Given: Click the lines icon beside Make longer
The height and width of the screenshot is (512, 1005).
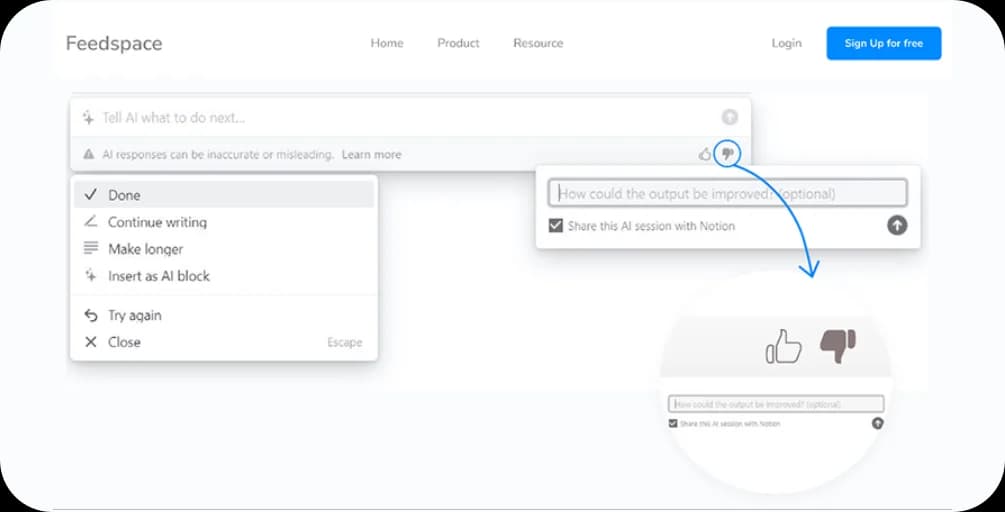Looking at the screenshot, I should 90,248.
